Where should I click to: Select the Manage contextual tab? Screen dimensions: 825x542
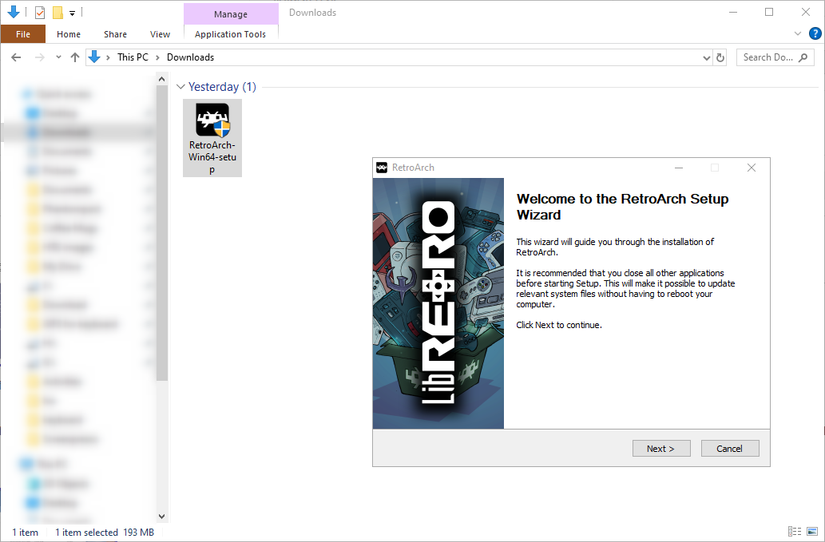point(230,14)
